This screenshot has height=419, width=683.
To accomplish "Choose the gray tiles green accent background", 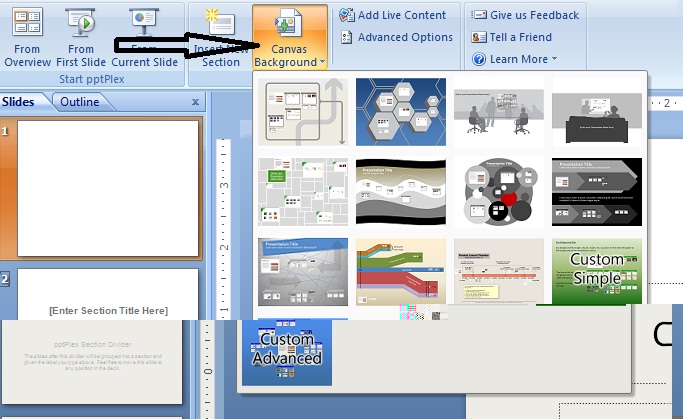I will tap(303, 192).
